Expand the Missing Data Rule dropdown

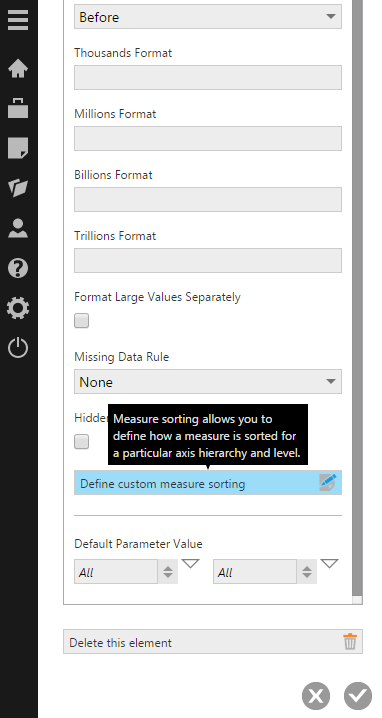point(208,381)
